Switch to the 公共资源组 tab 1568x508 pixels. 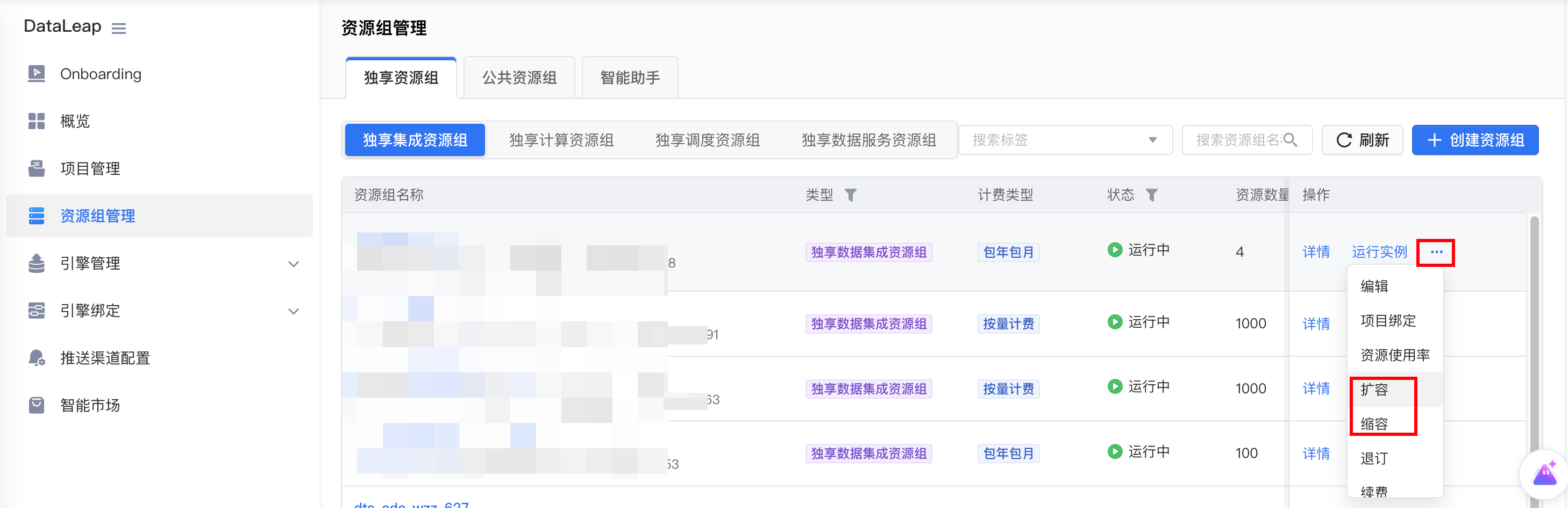[x=519, y=77]
